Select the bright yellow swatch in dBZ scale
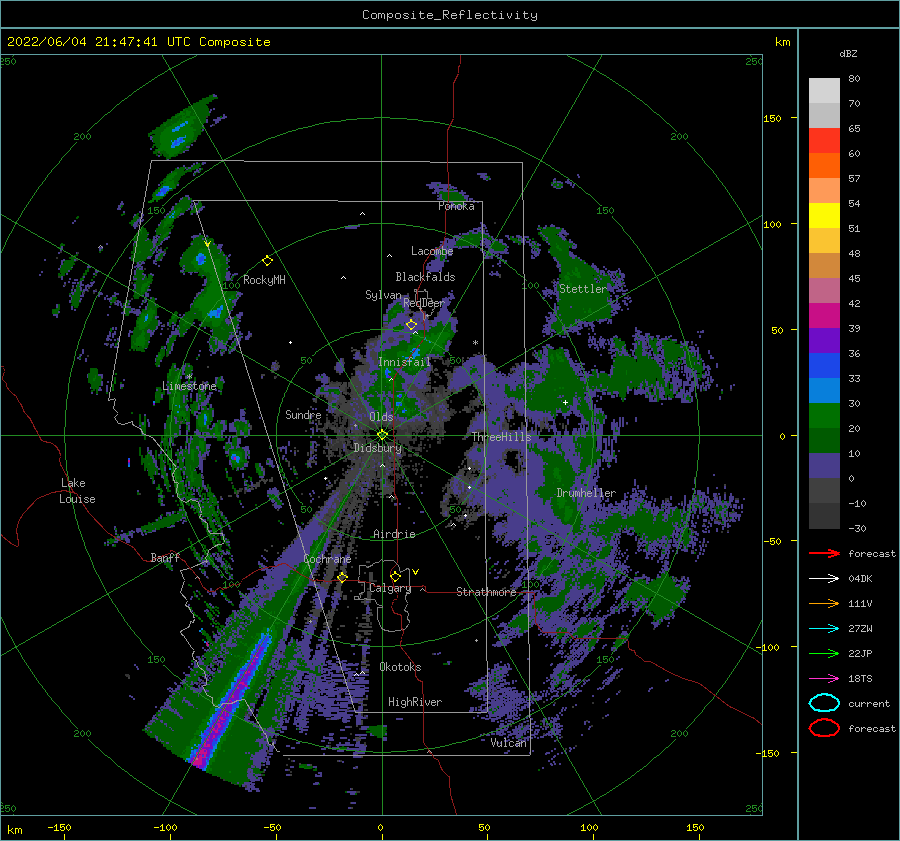 coord(824,215)
